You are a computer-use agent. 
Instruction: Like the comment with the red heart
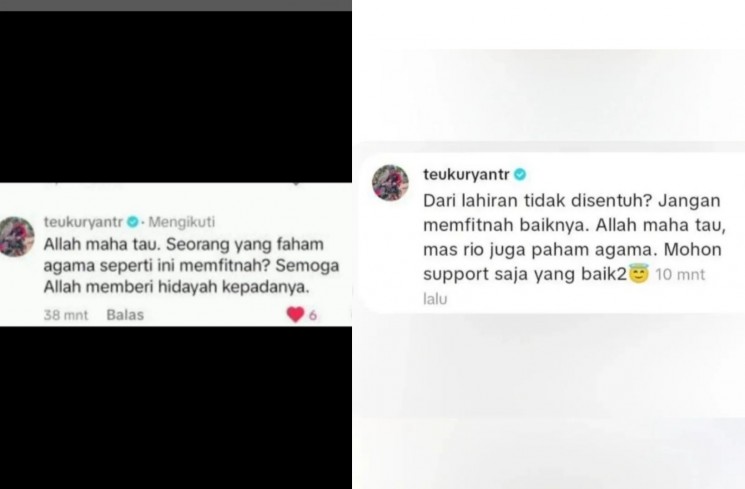(295, 314)
